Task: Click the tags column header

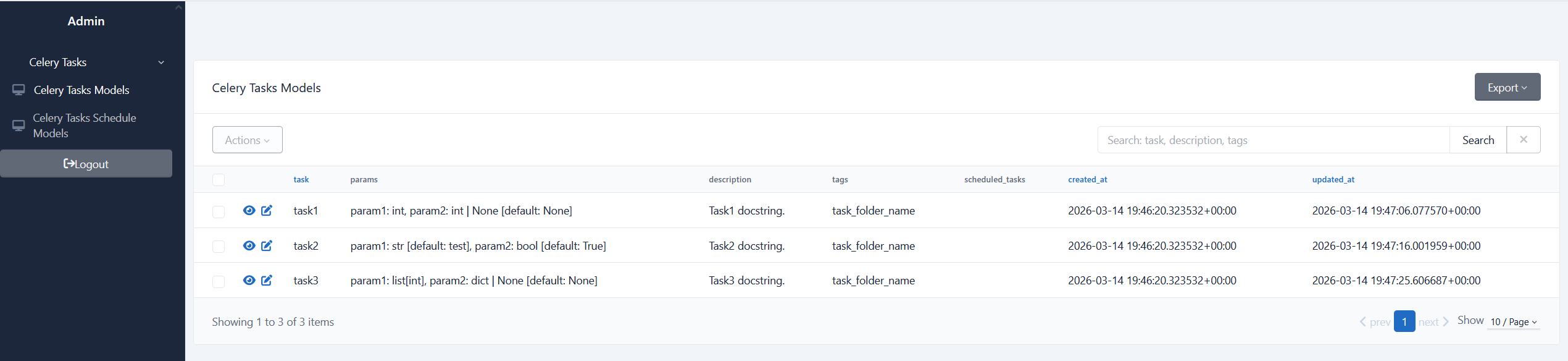Action: (x=840, y=179)
